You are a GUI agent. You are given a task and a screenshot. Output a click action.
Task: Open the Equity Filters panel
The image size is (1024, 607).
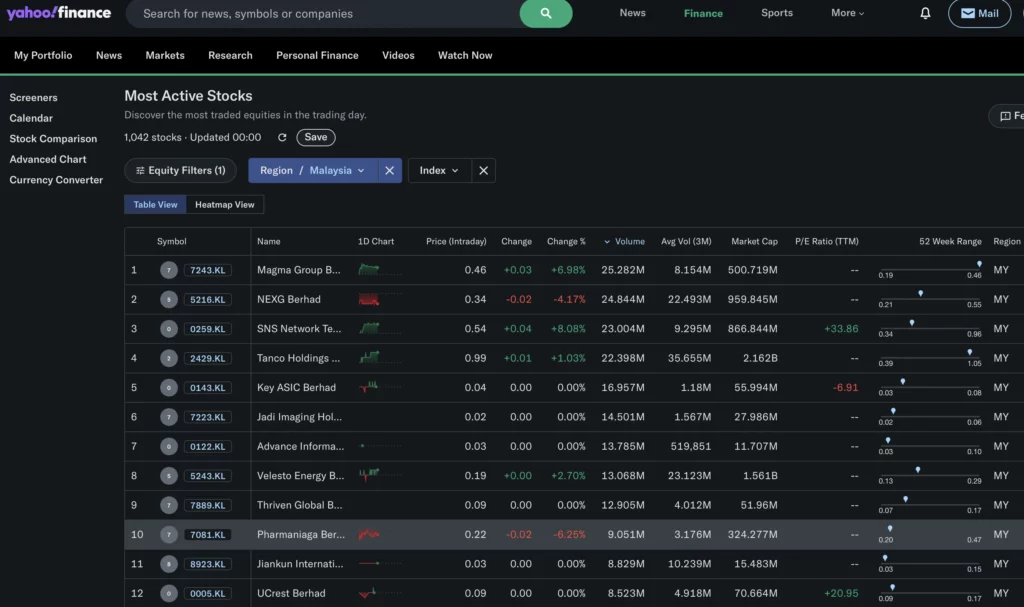click(180, 171)
